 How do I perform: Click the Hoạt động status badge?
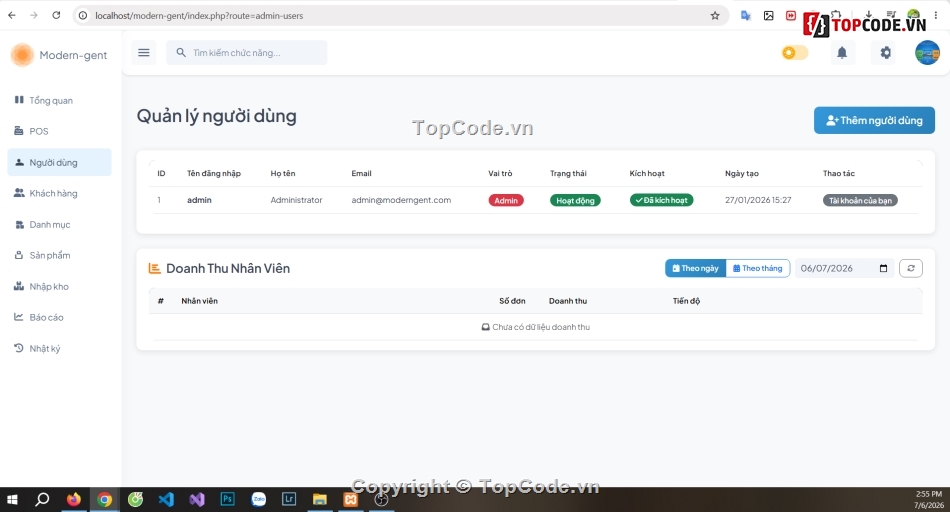click(575, 201)
